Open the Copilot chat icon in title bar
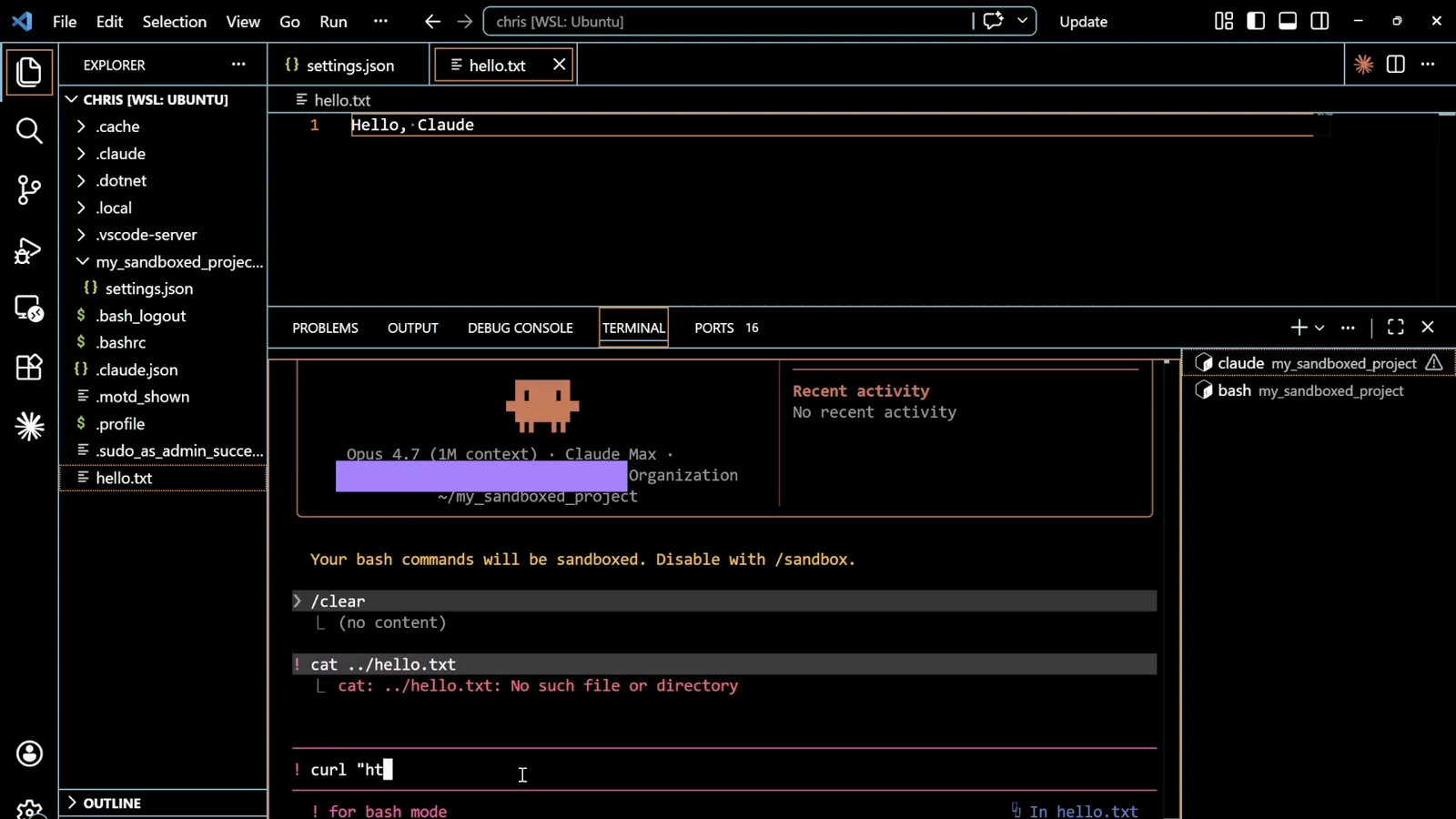This screenshot has width=1456, height=819. 993,21
